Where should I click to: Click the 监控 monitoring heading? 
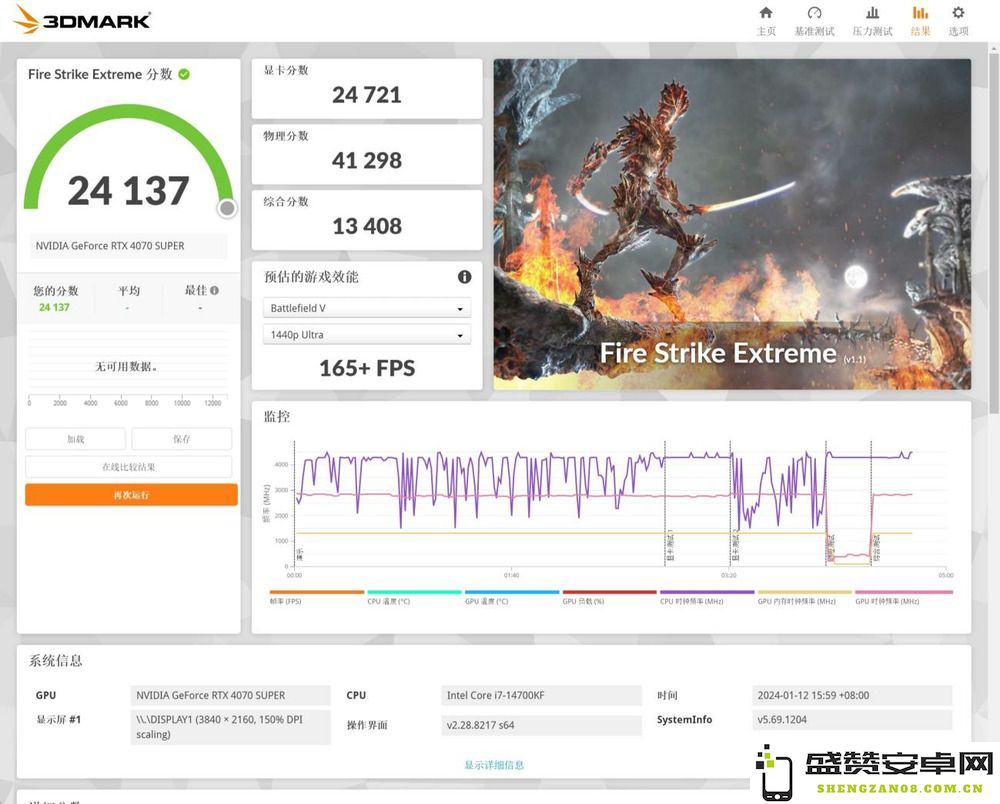[x=277, y=416]
